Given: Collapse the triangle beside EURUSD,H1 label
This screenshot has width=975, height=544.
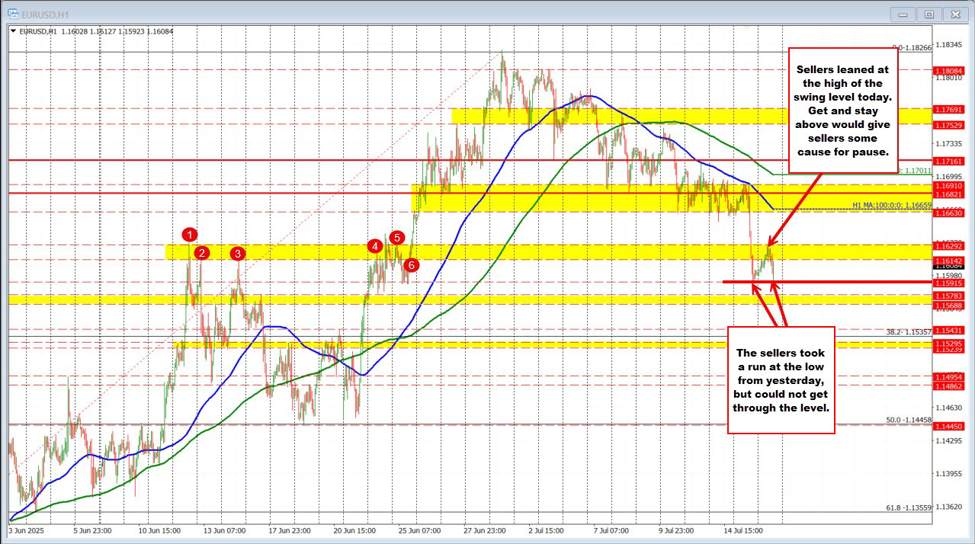Looking at the screenshot, I should [x=13, y=32].
